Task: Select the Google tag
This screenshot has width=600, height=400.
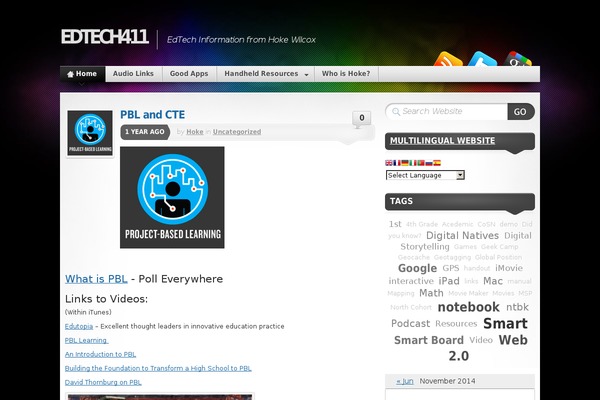Action: coord(417,268)
